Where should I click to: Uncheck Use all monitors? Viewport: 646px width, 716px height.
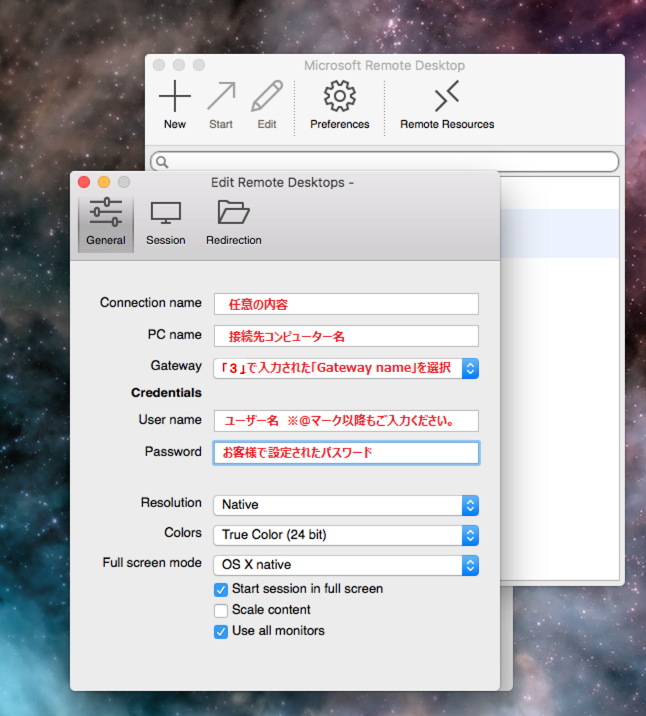pos(221,632)
